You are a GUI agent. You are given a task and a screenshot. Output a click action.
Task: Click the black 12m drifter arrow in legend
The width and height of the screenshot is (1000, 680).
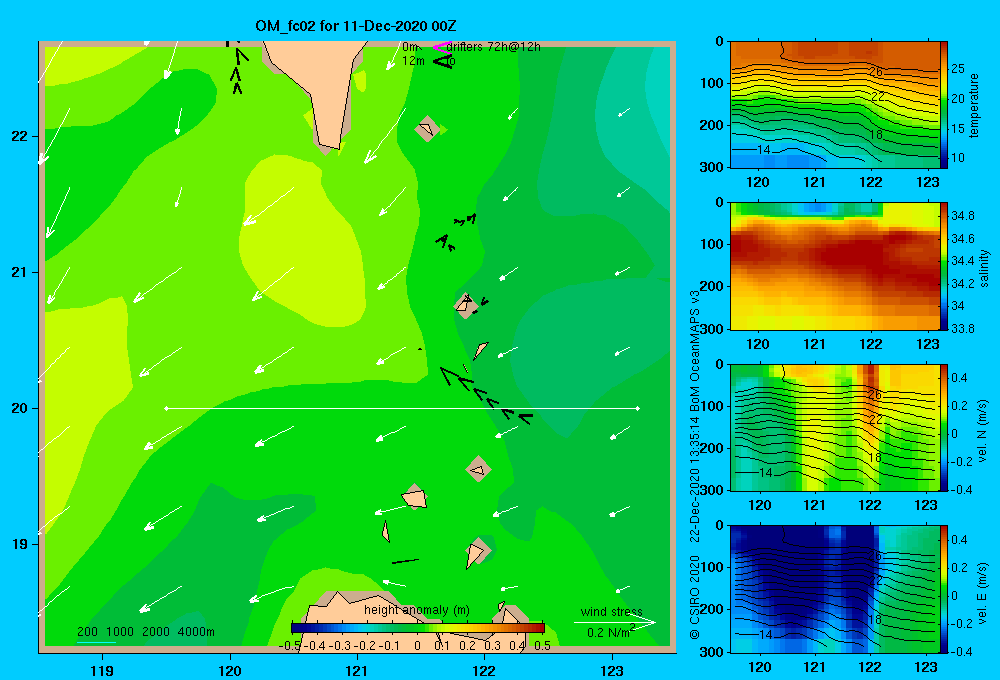(x=443, y=61)
